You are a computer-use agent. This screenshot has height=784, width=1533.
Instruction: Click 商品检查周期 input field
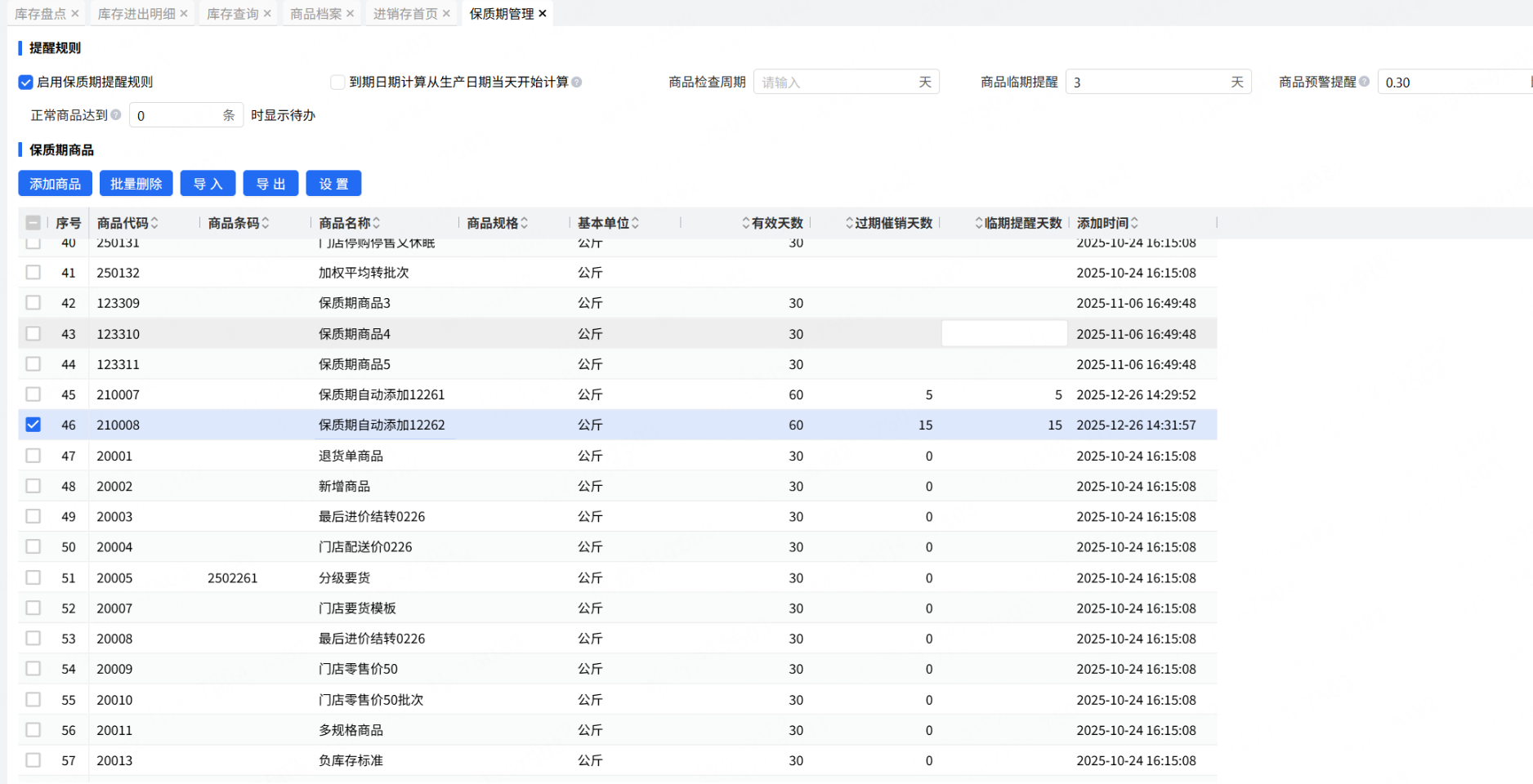coord(837,82)
